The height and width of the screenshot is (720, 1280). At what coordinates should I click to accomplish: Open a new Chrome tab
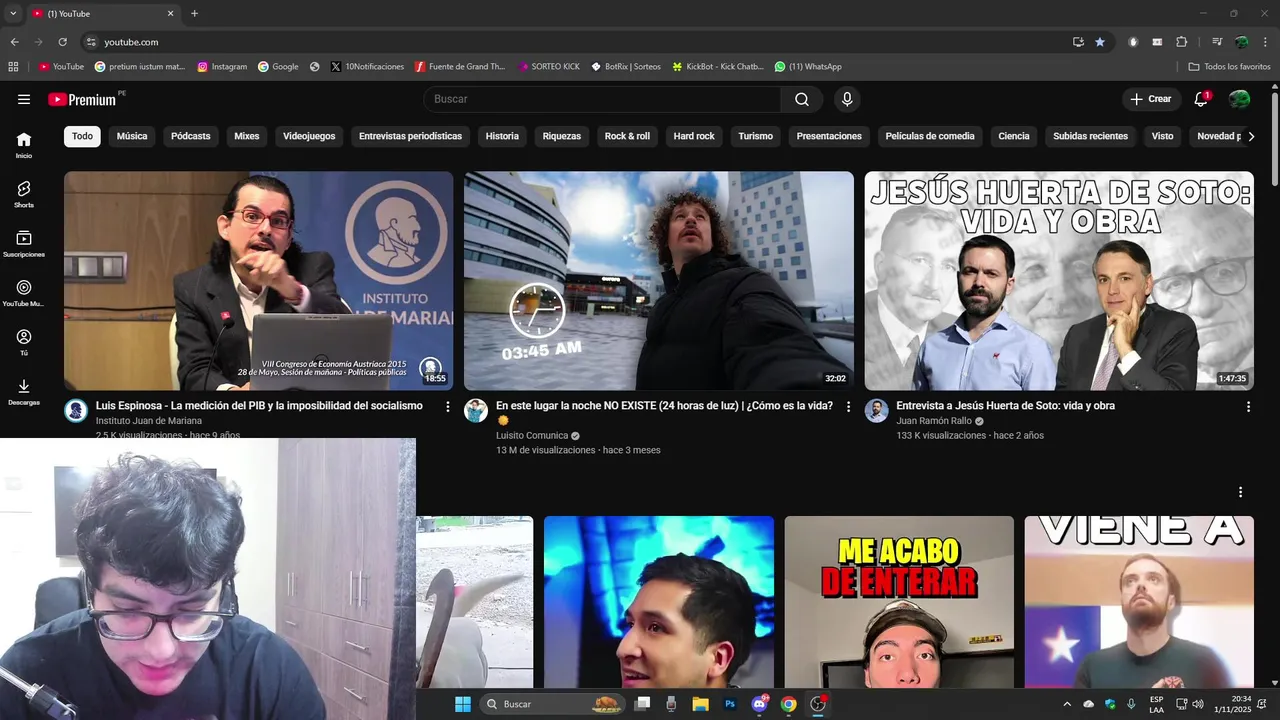[x=194, y=13]
